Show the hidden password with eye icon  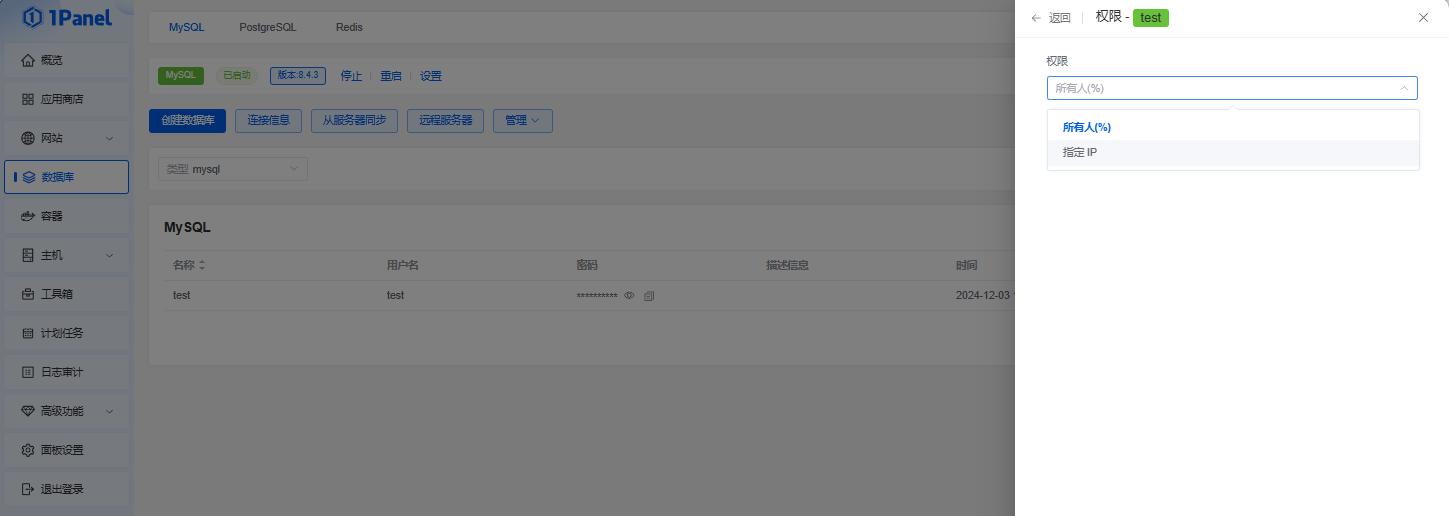pyautogui.click(x=629, y=296)
